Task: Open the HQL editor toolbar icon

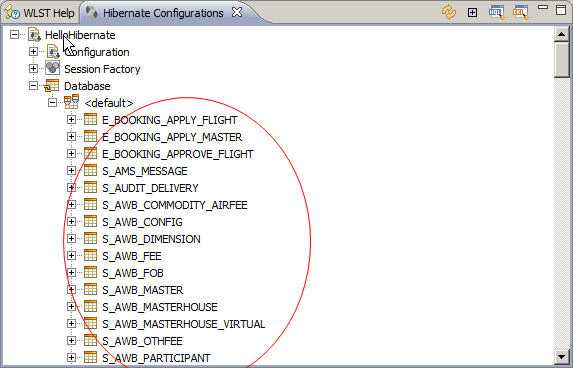Action: (x=496, y=12)
